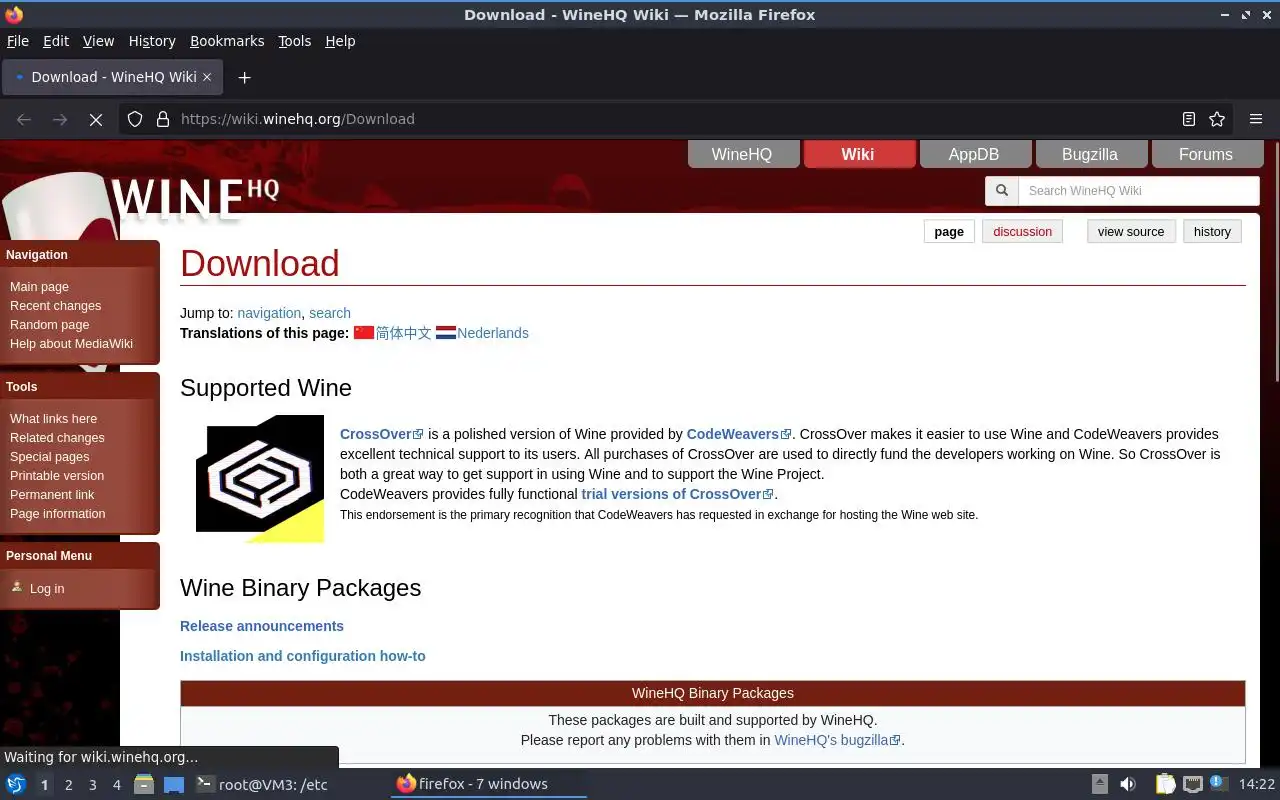Open the notification tray icon
This screenshot has height=800, width=1280.
(1218, 783)
